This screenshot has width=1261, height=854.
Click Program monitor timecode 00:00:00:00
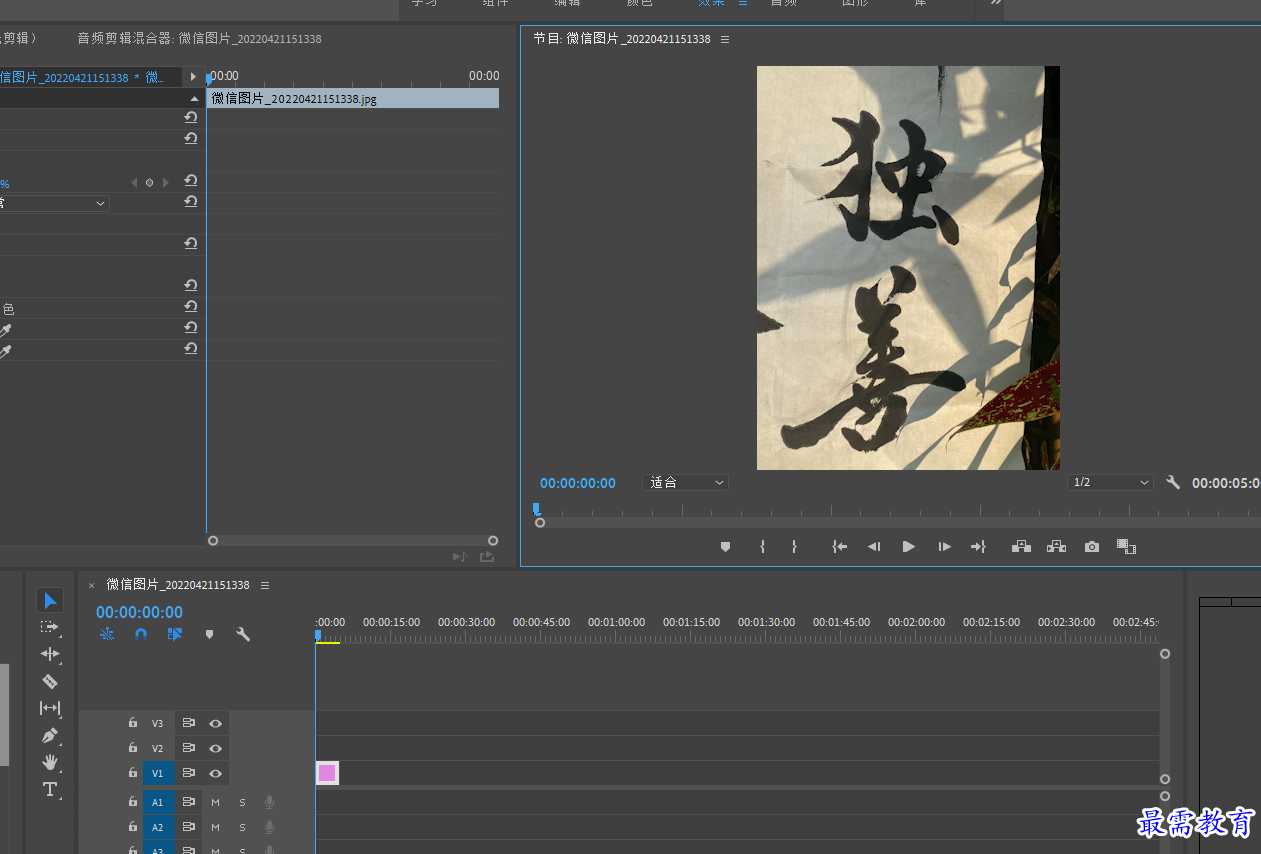578,482
